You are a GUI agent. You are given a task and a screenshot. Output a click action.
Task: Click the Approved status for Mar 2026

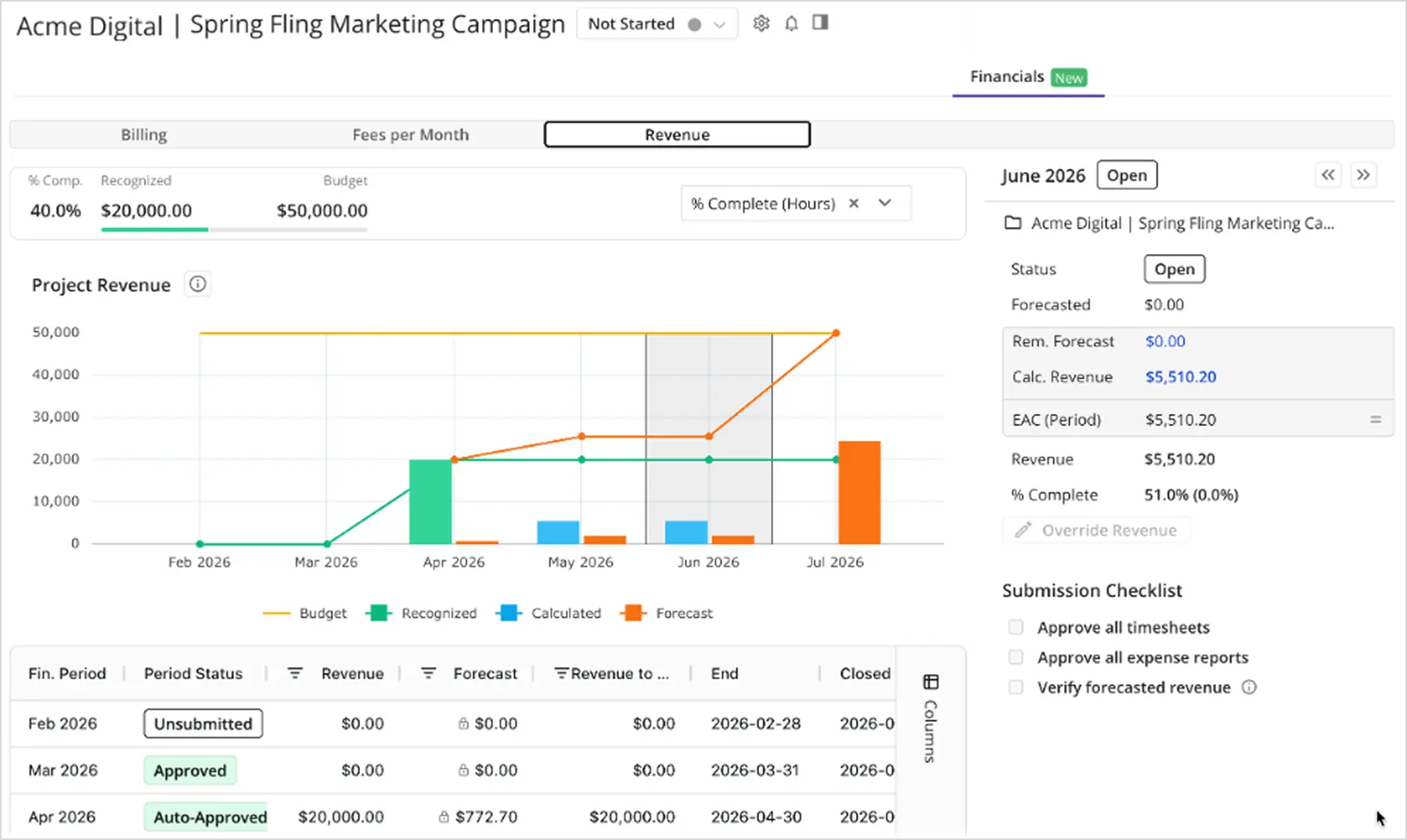pyautogui.click(x=190, y=770)
